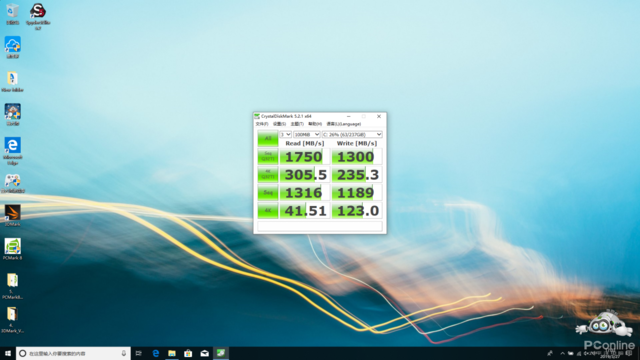
Task: Select the Microsoft Edge desktop shortcut
Action: (x=12, y=151)
